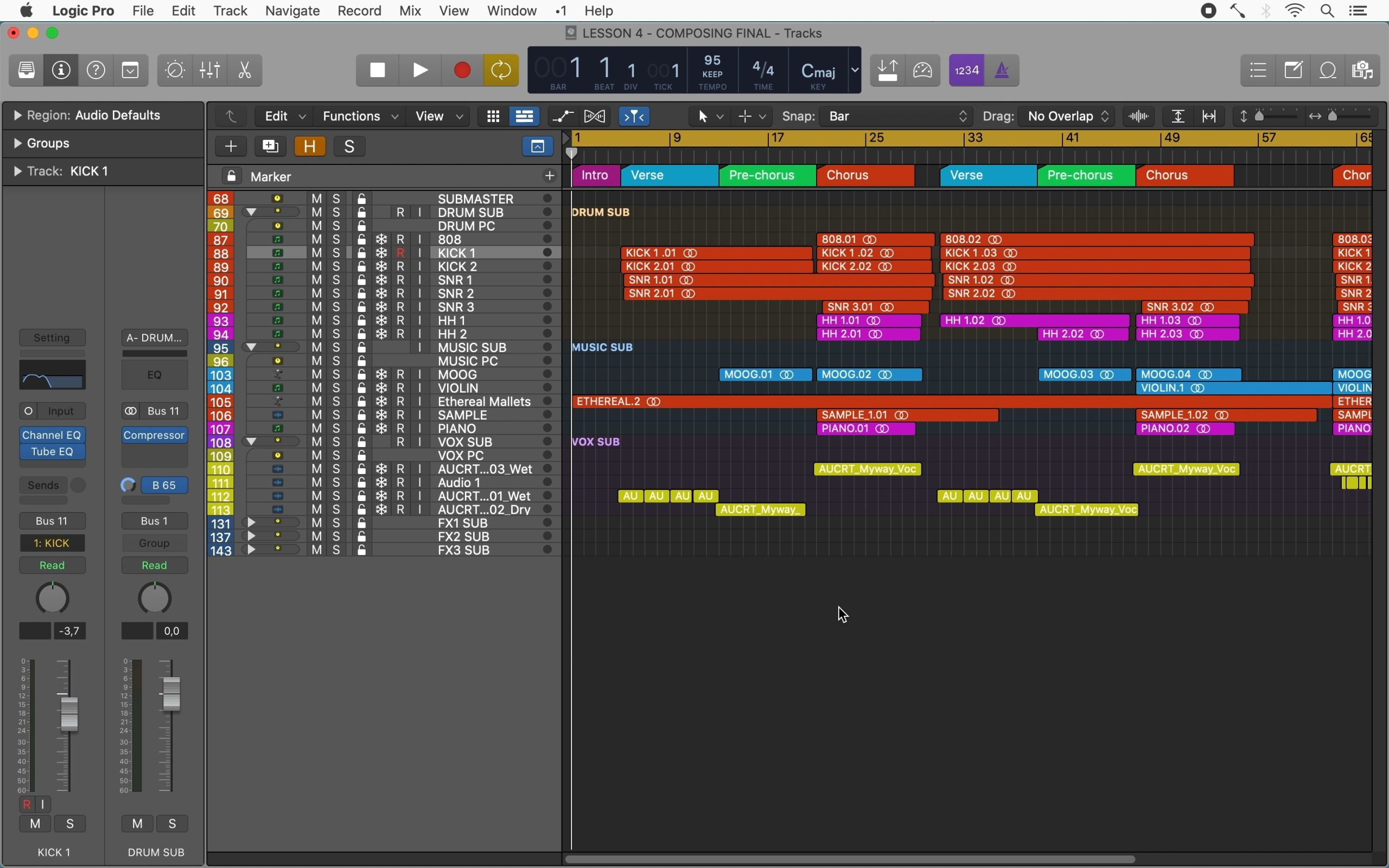Mute the KICK 1 track
The height and width of the screenshot is (868, 1389).
point(317,253)
